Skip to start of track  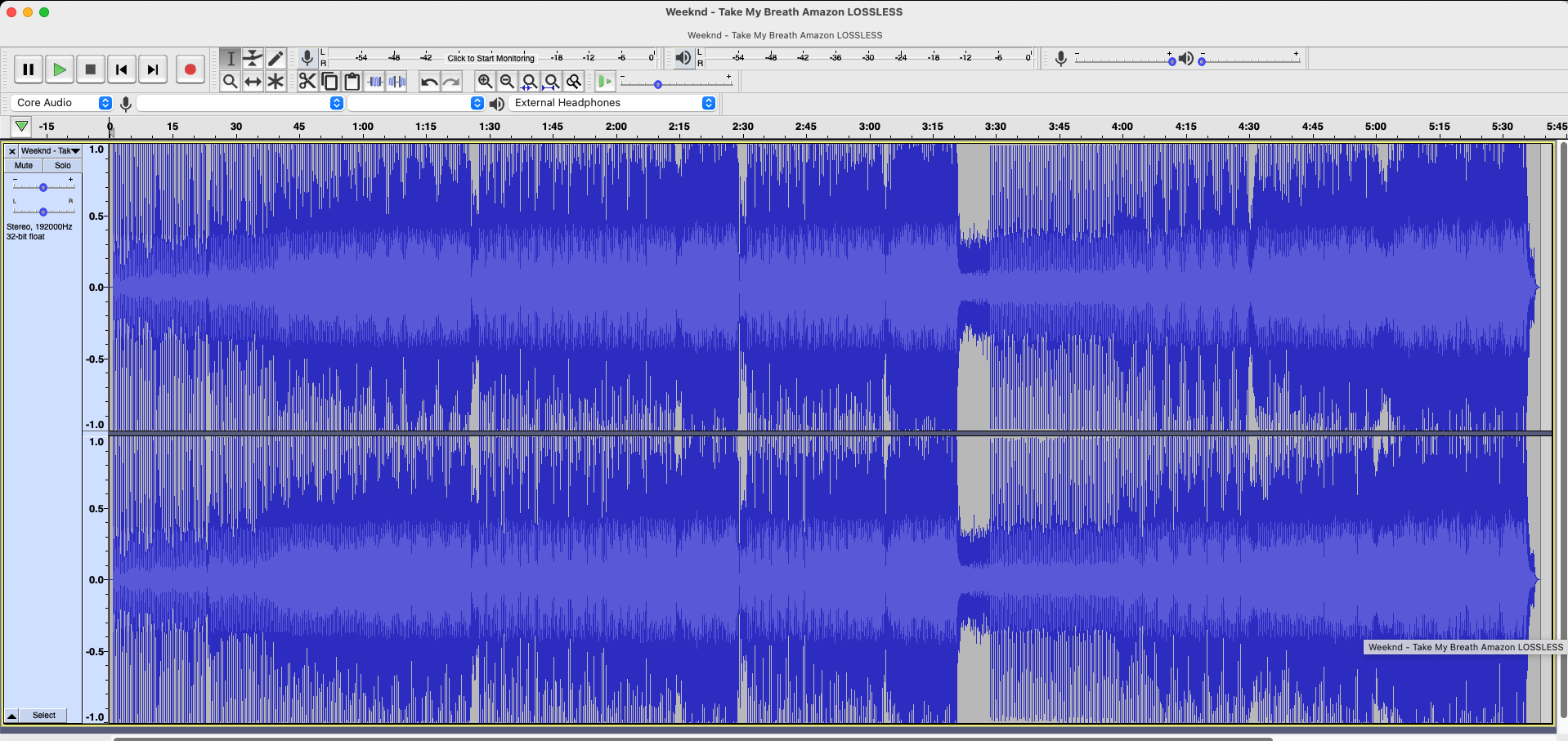122,69
